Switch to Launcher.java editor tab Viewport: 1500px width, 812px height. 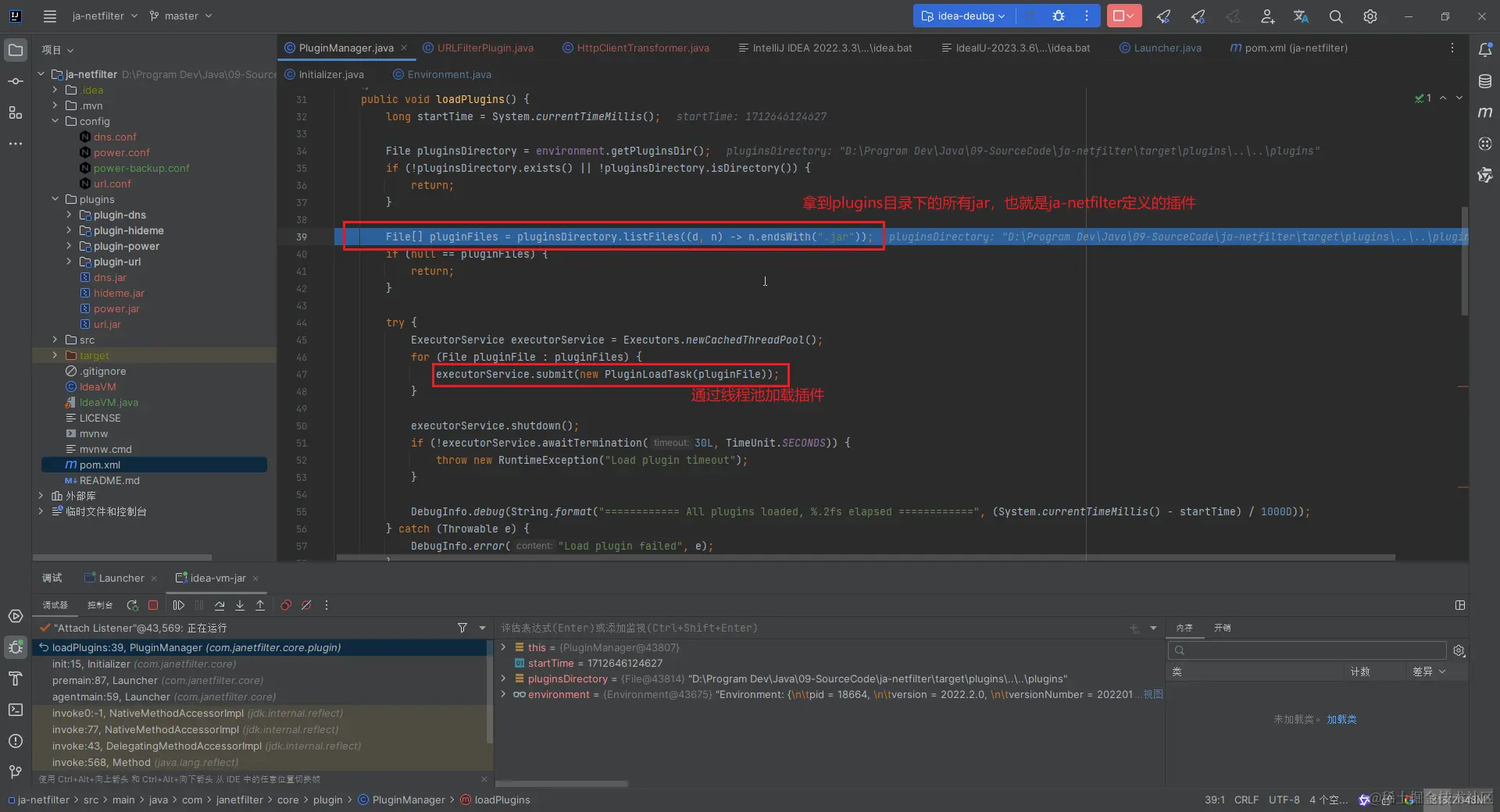[1160, 48]
